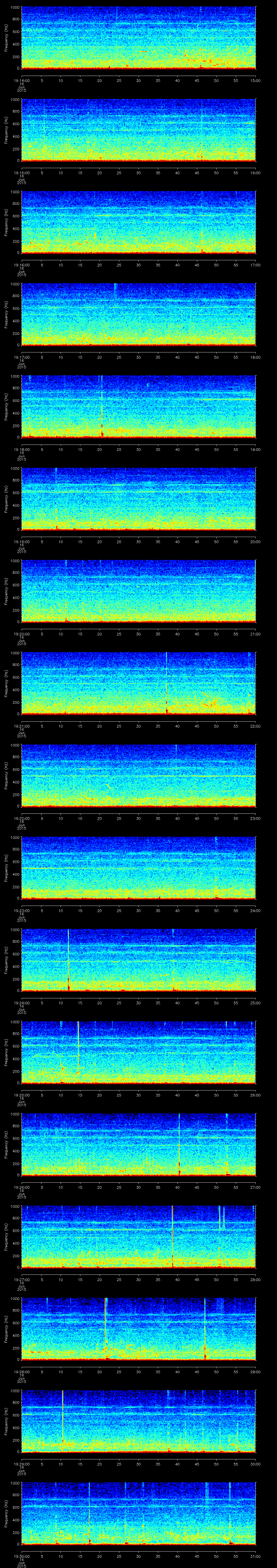
Task: Select the spectrogram panel starting at 19:20:00
Action: [x=138, y=591]
